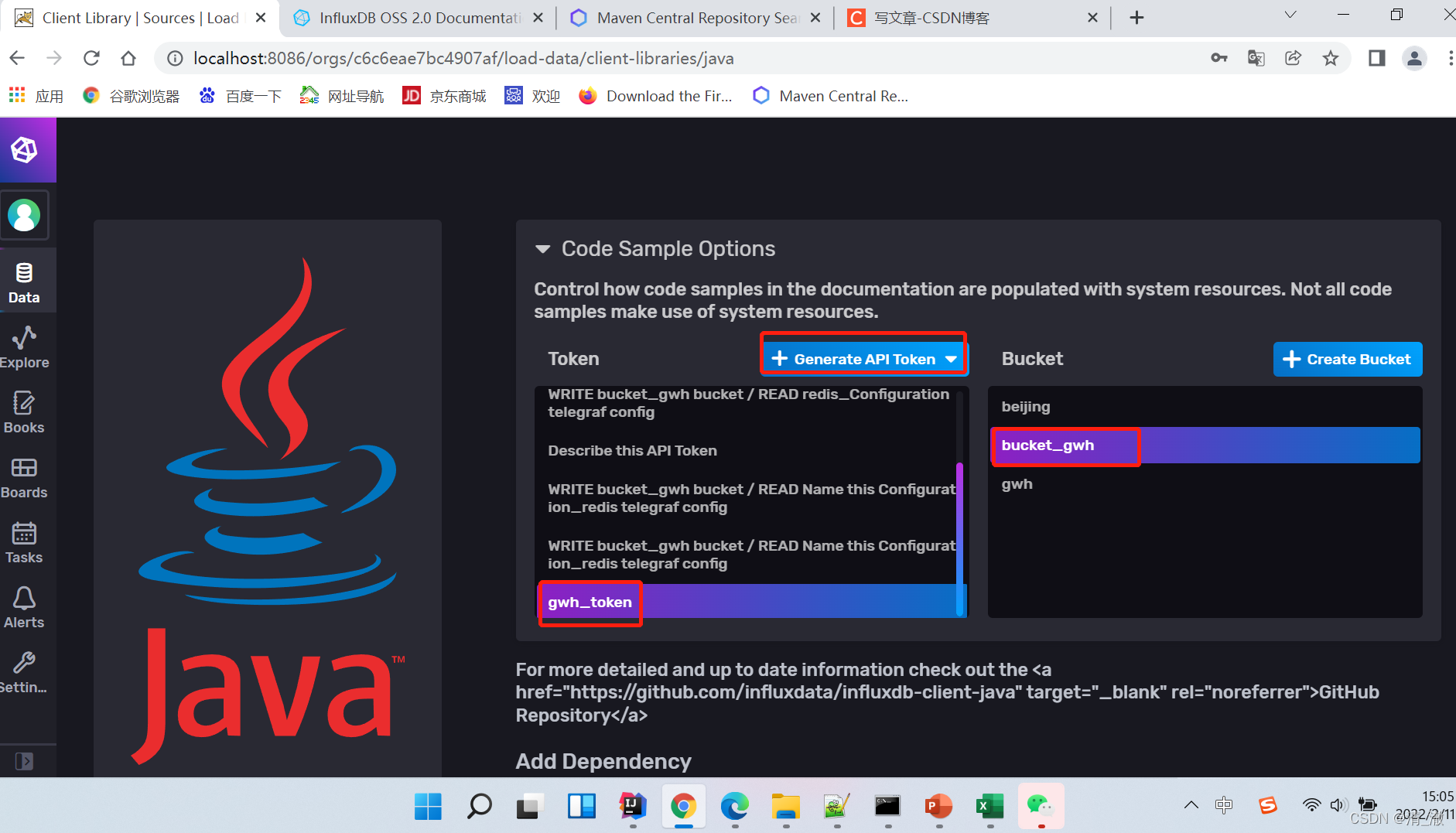Image resolution: width=1456 pixels, height=833 pixels.
Task: Select the Describe this API Token entry
Action: [x=747, y=450]
